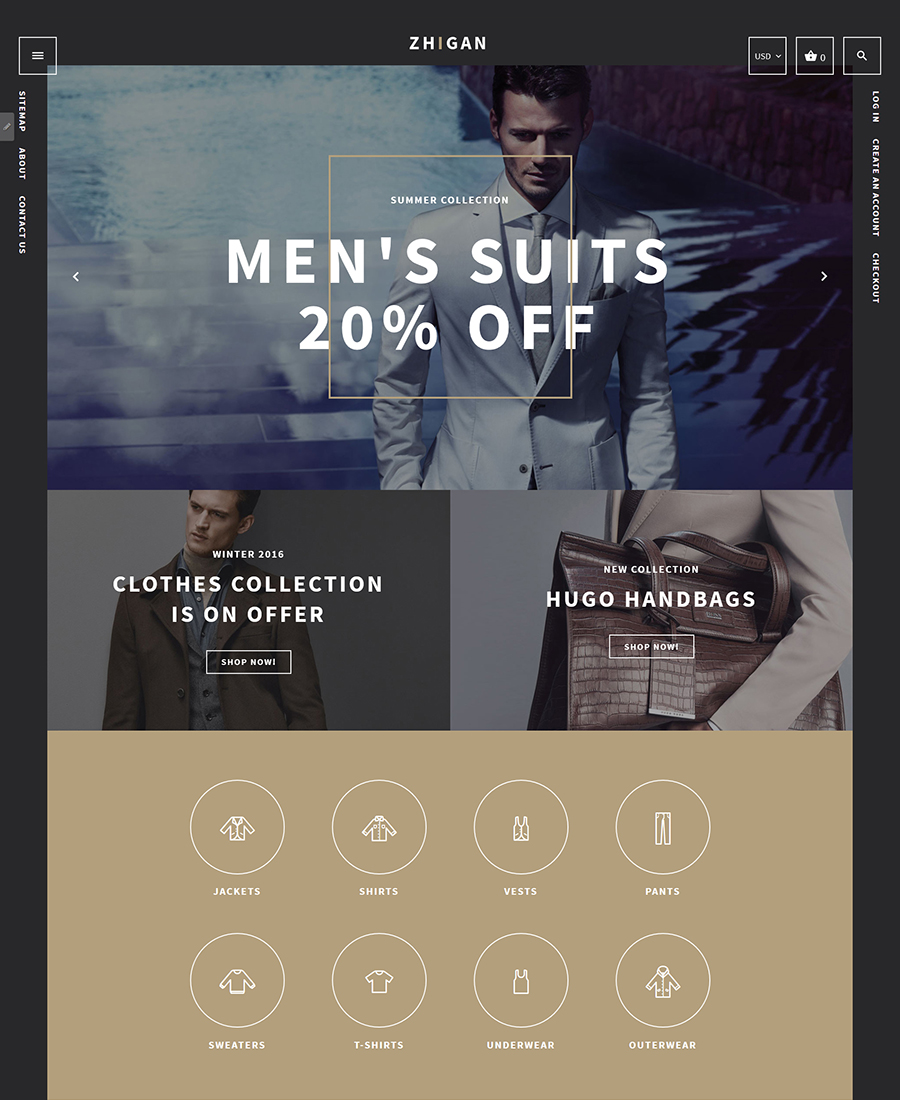
Task: Open the Sitemap vertical link
Action: click(x=22, y=111)
